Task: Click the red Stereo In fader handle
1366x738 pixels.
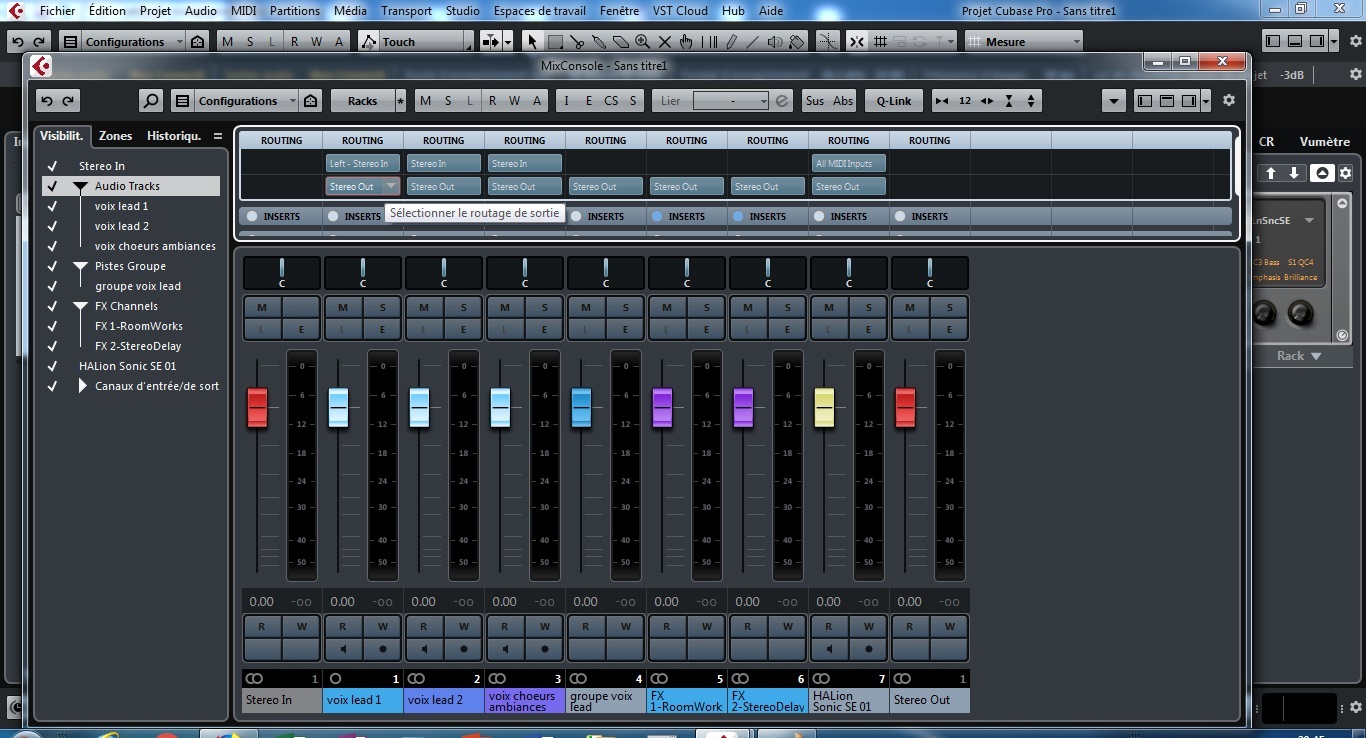Action: (x=257, y=407)
